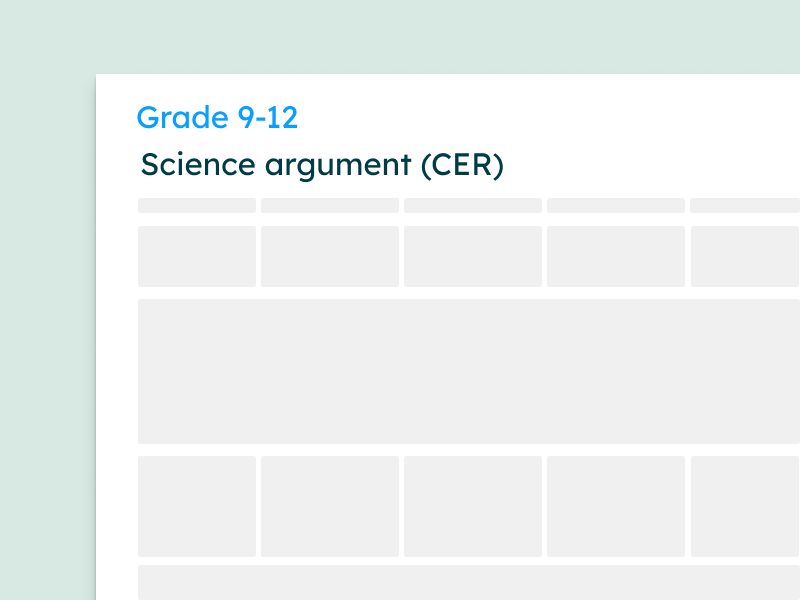Click the fourth cell in the upper rubric row

(616, 257)
